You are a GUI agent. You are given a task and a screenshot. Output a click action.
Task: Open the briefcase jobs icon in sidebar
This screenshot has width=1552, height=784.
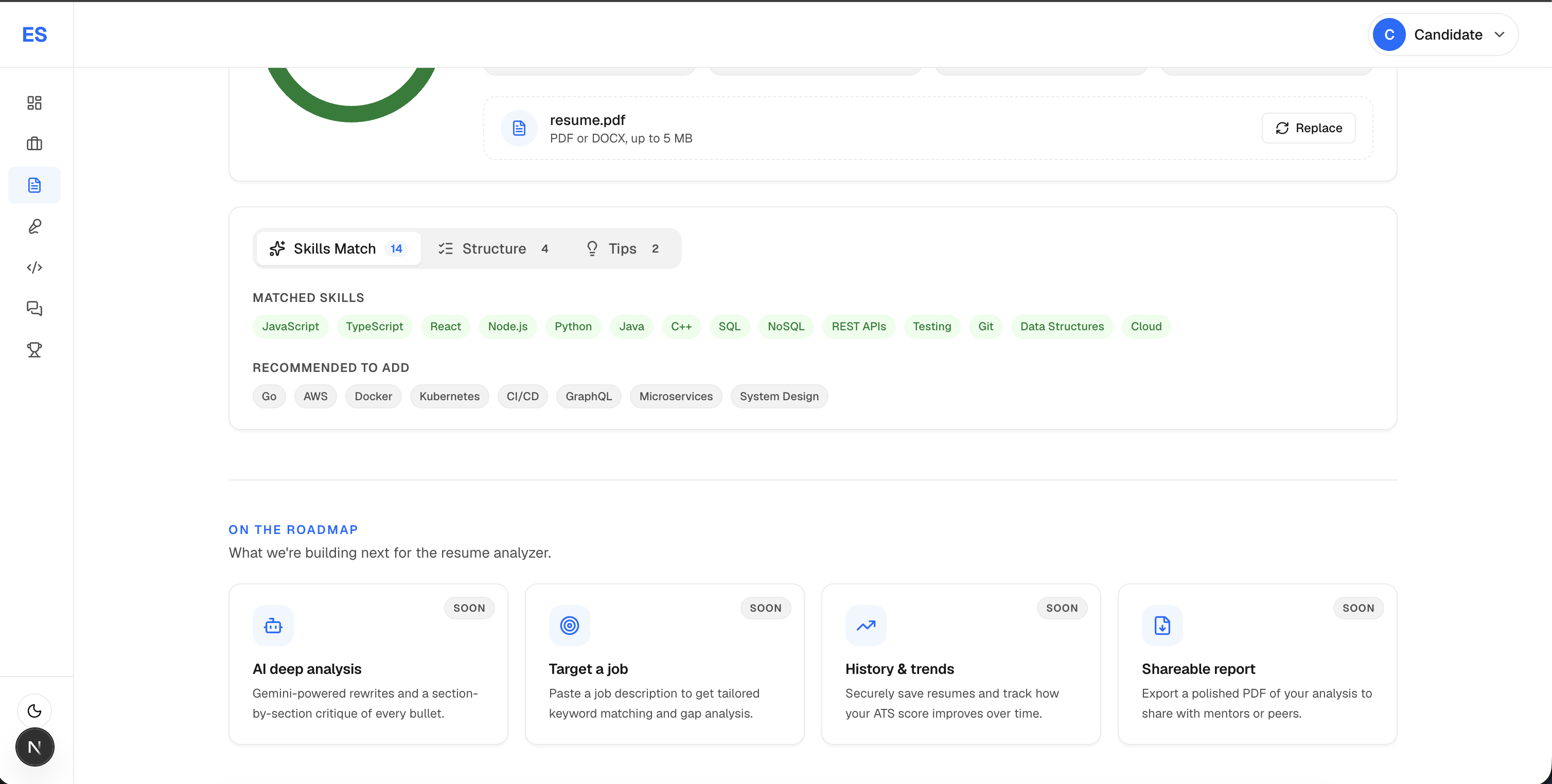pos(34,144)
